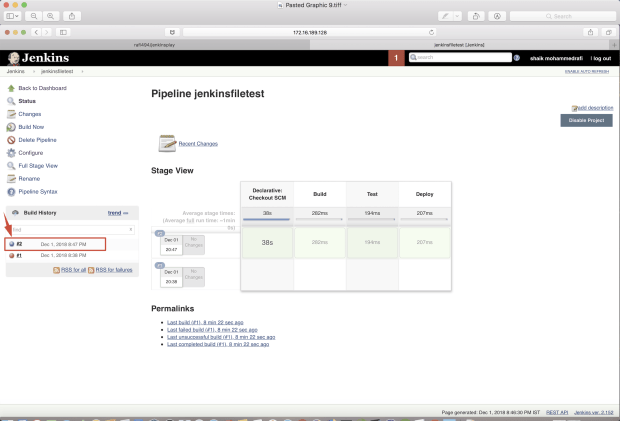Click the search help question-mark icon
Image resolution: width=620 pixels, height=421 pixels.
click(516, 58)
